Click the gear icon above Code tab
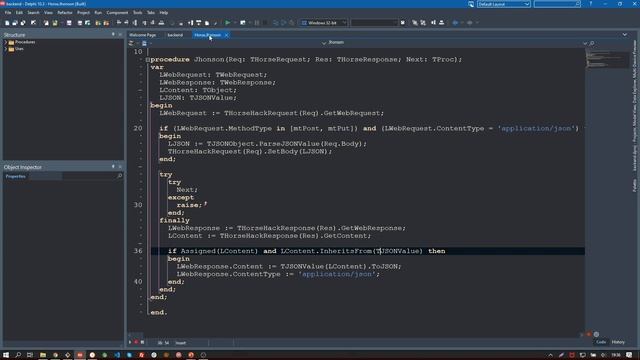Image resolution: width=640 pixels, height=360 pixels. [x=596, y=334]
